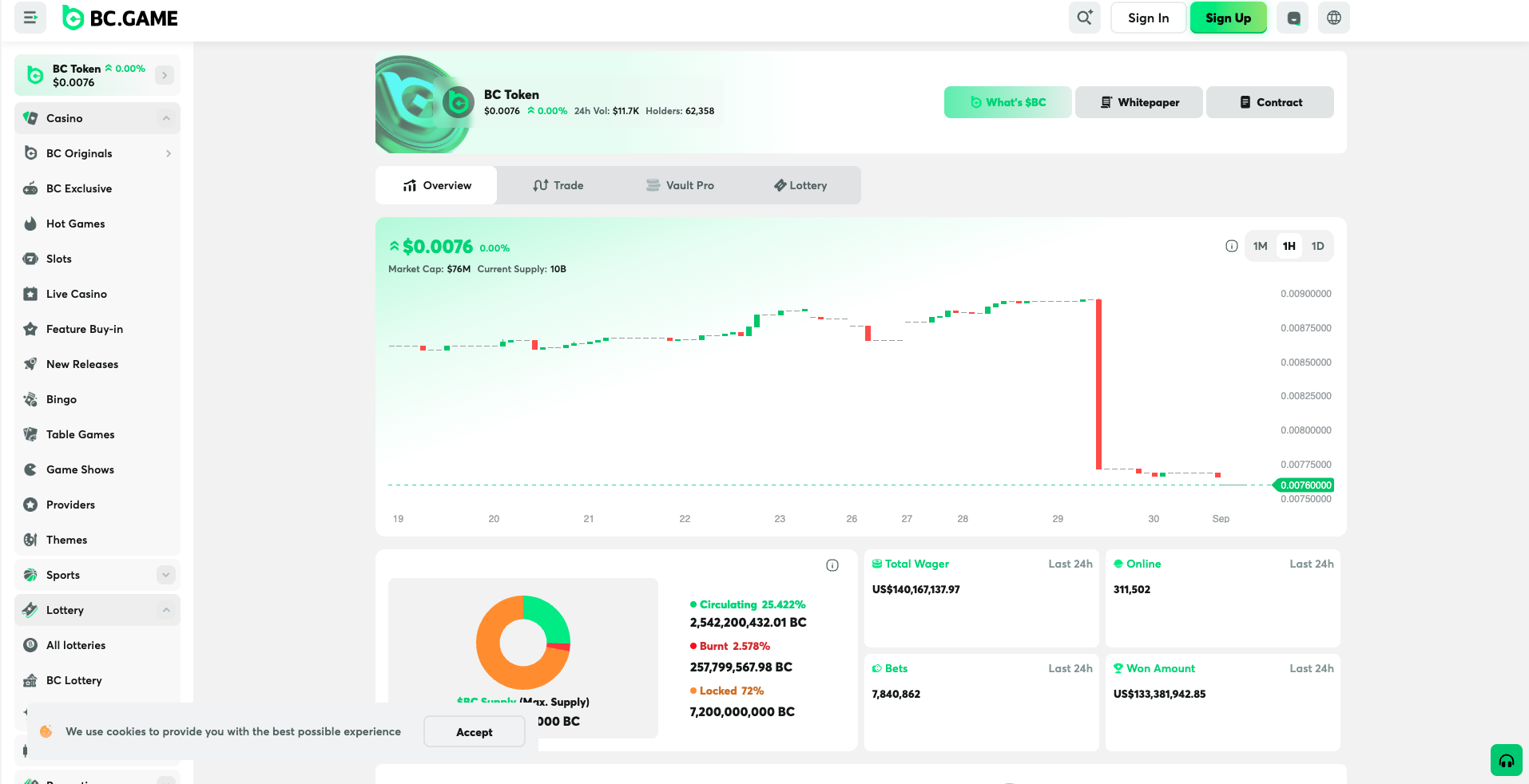Image resolution: width=1529 pixels, height=784 pixels.
Task: Click the BC Token icon in sidebar
Action: tap(35, 75)
